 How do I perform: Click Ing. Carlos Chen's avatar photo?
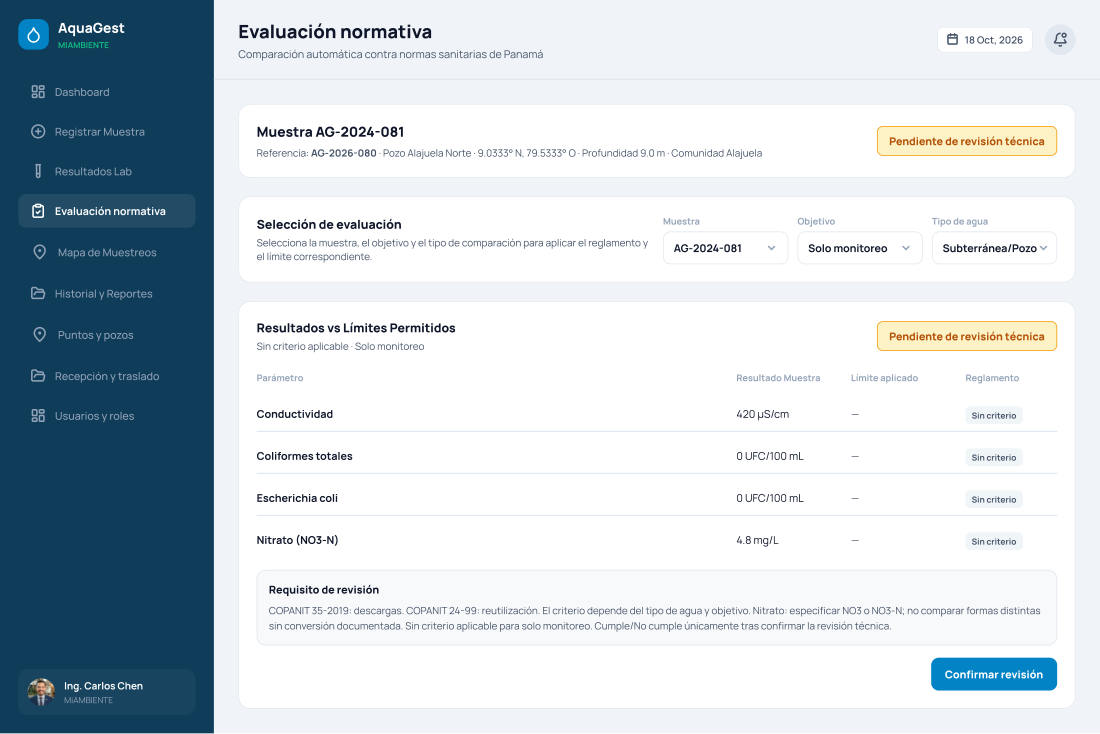(41, 692)
